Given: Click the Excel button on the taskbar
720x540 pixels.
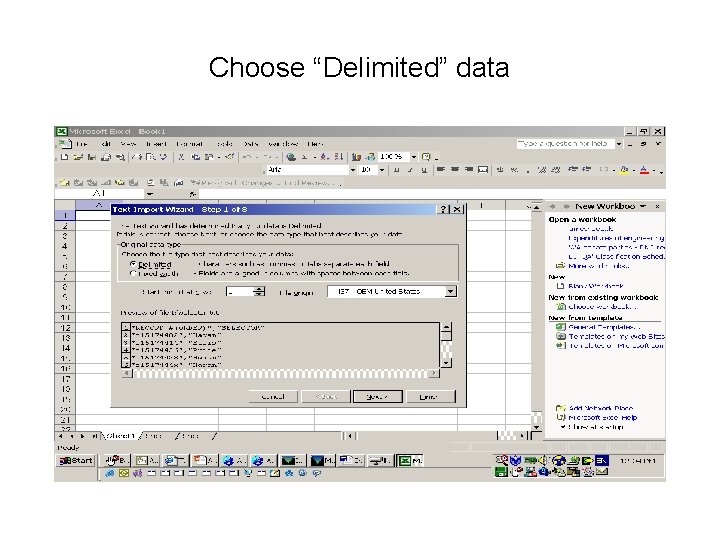Looking at the screenshot, I should point(409,461).
